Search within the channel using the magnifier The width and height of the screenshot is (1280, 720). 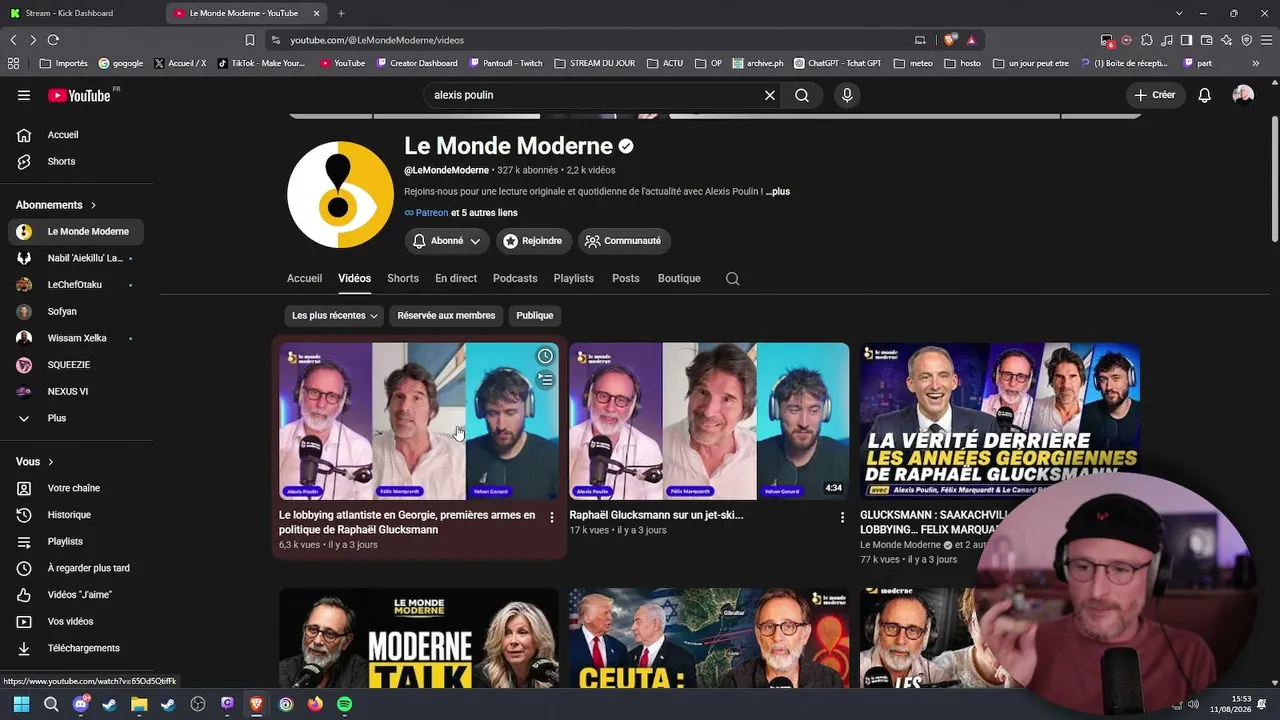(x=733, y=279)
